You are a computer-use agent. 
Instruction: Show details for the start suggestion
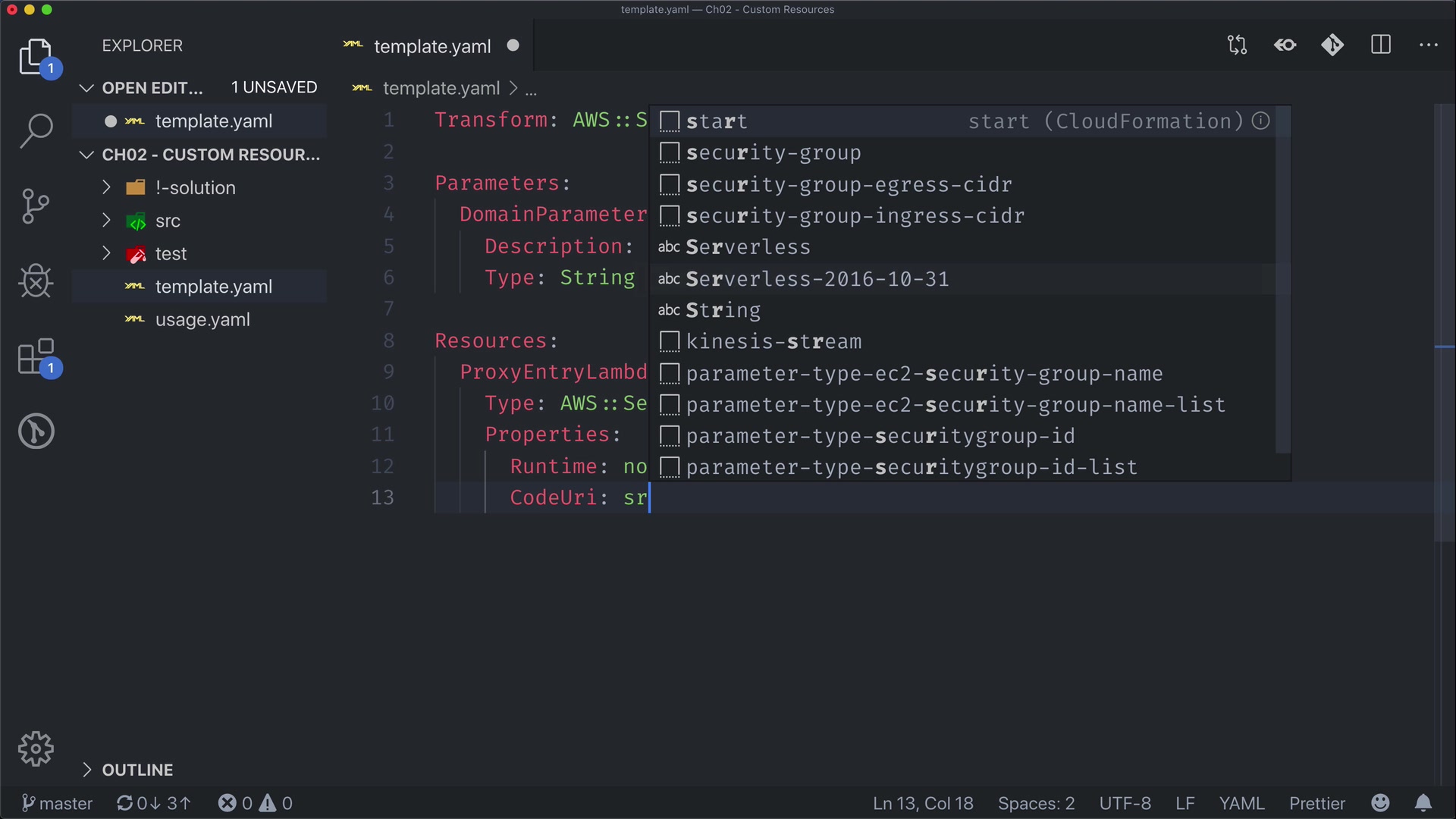click(1260, 121)
